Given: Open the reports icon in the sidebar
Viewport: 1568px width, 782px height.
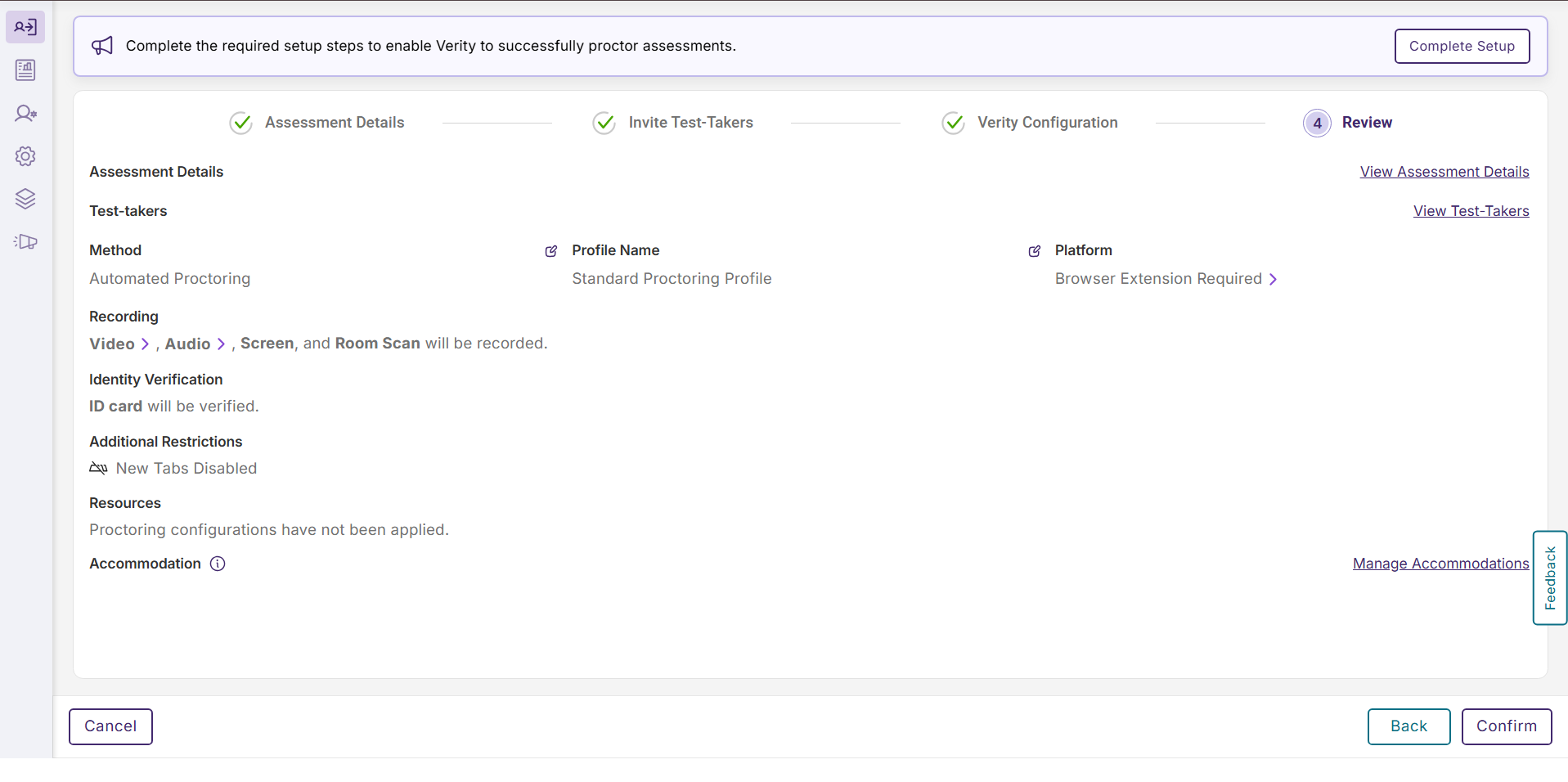Looking at the screenshot, I should click(x=25, y=70).
